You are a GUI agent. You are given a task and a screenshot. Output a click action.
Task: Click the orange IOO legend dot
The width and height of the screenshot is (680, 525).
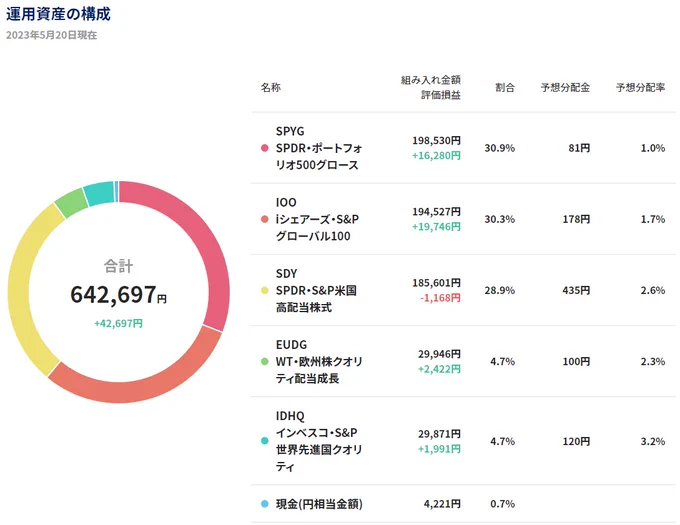coord(265,219)
